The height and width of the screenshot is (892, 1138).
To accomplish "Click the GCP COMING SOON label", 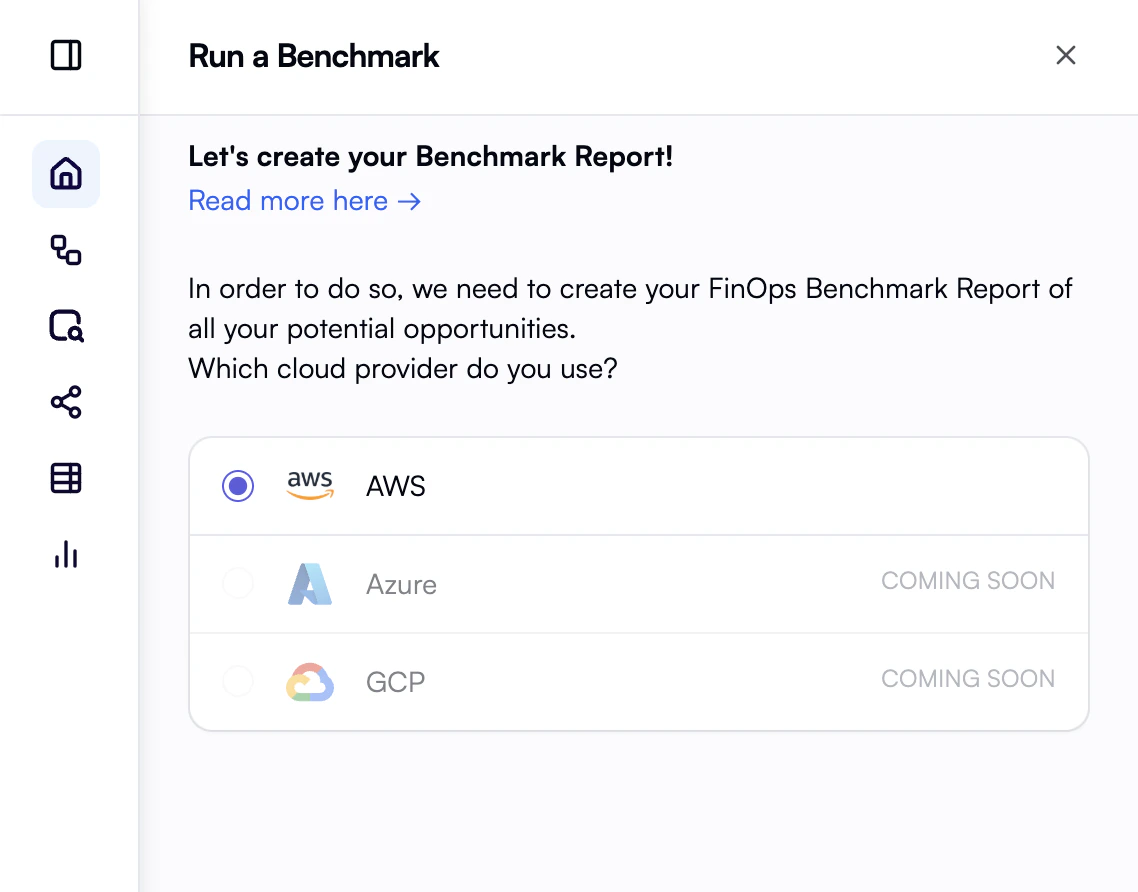I will [x=967, y=678].
